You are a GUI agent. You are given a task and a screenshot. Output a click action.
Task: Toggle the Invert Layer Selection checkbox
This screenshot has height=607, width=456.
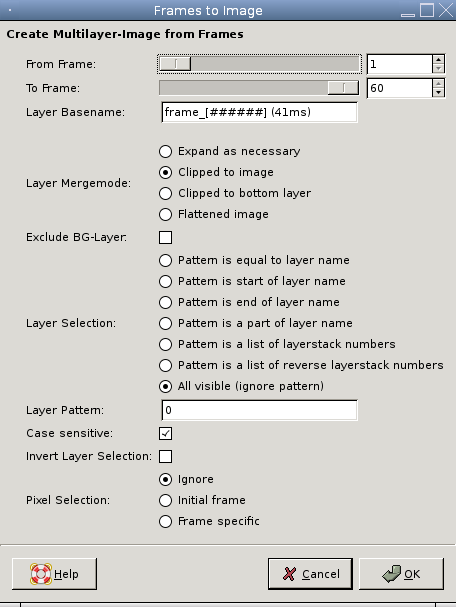(x=165, y=456)
